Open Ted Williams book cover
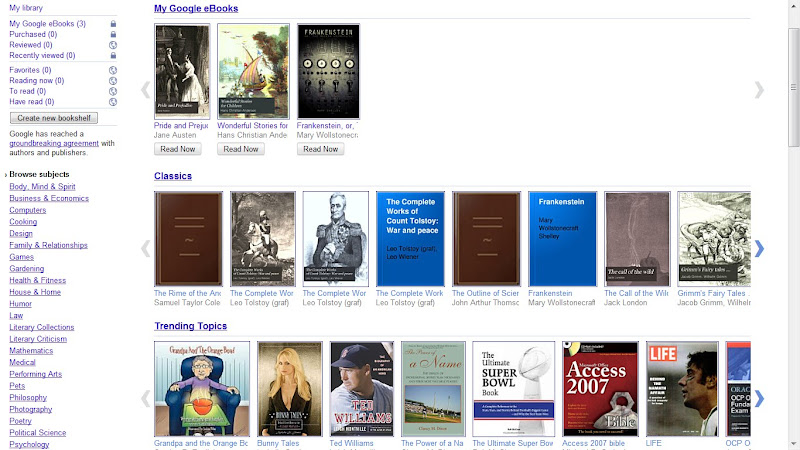 (362, 389)
